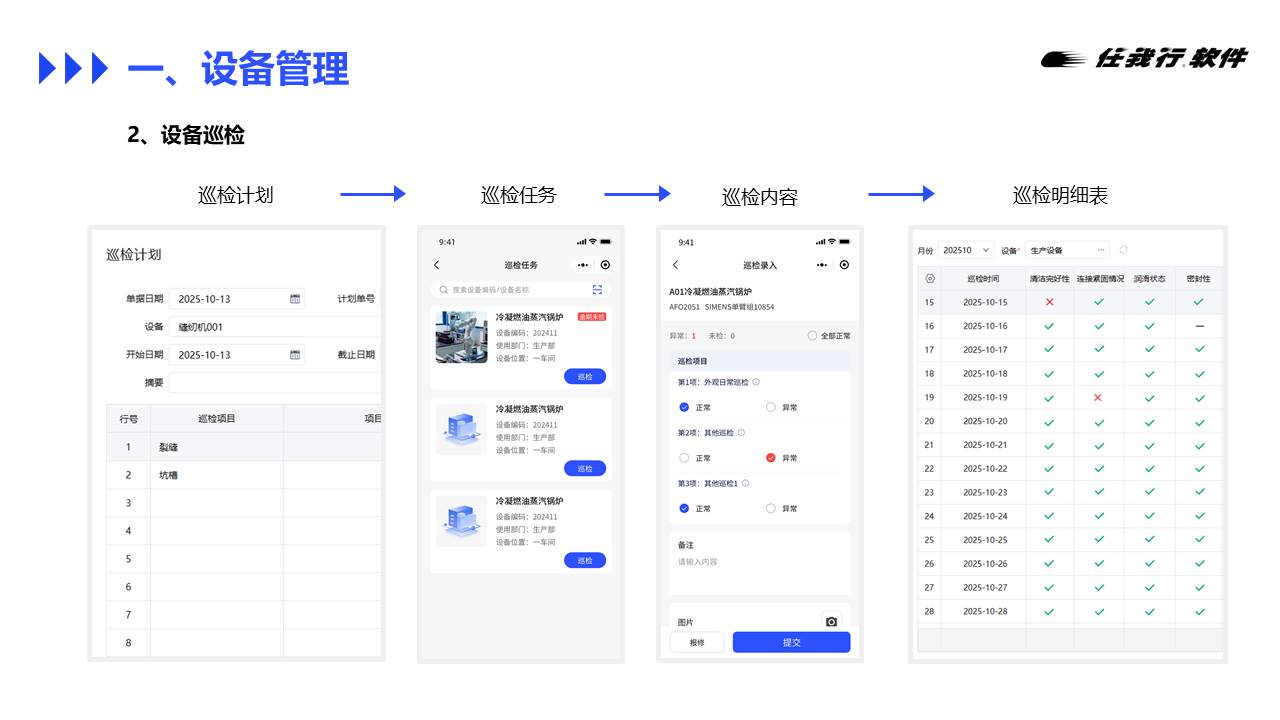1280x720 pixels.
Task: Open the calendar picker for 开始日期
Action: coord(295,355)
